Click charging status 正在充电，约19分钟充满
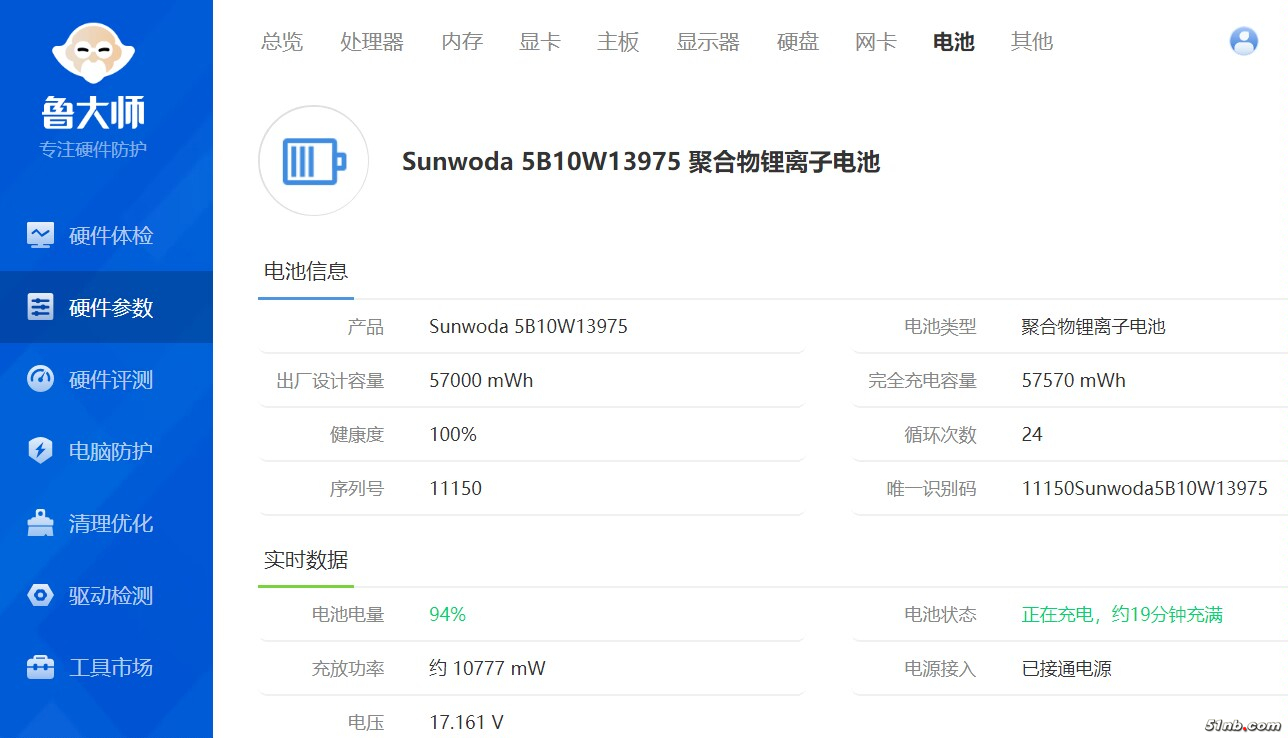The image size is (1288, 738). click(x=1122, y=614)
